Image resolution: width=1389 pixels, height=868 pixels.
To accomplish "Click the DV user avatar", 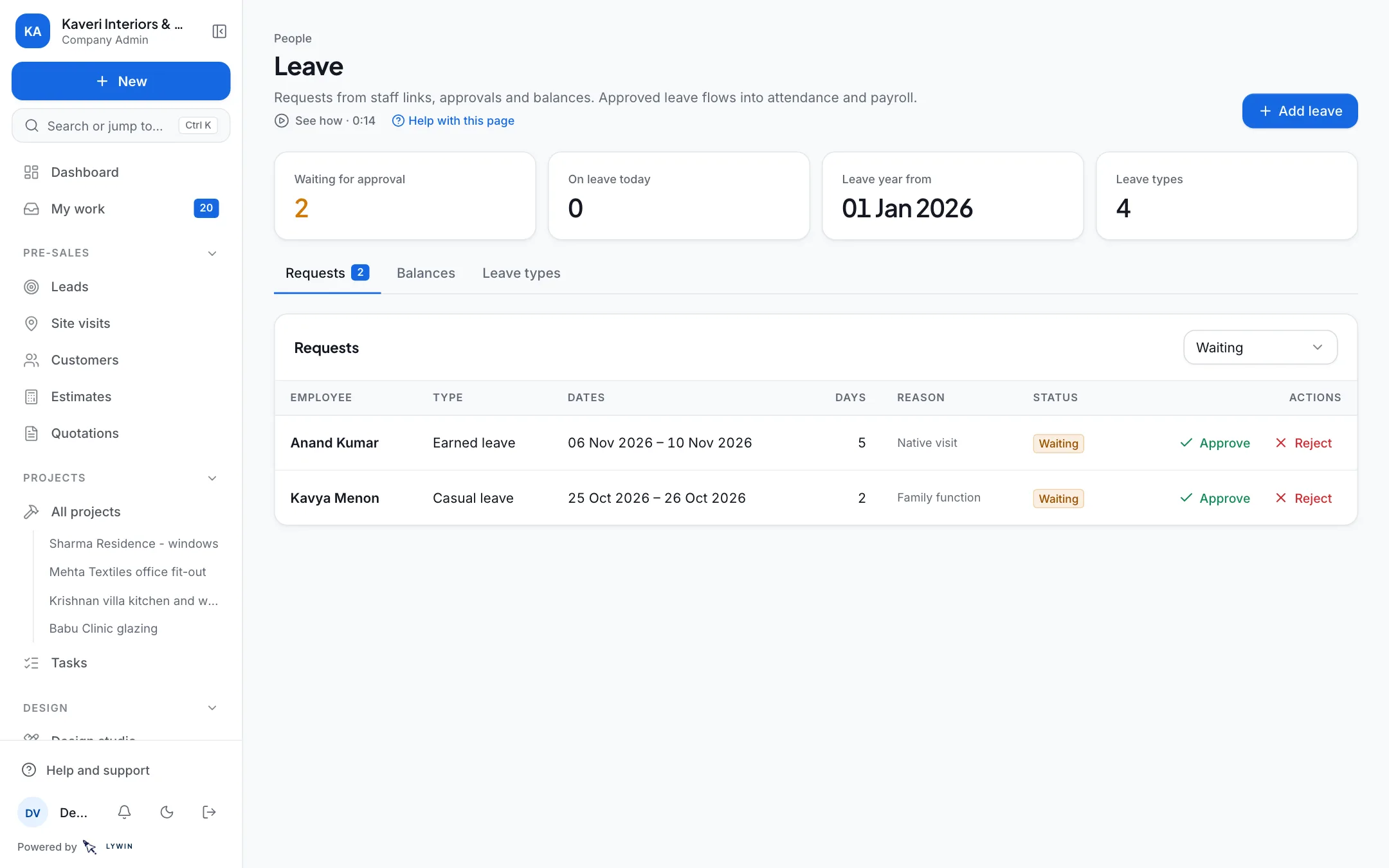I will coord(33,813).
